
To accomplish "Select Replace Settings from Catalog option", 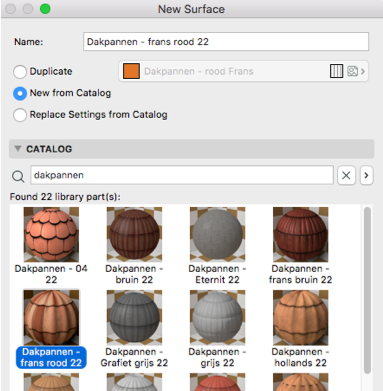I will pos(20,115).
